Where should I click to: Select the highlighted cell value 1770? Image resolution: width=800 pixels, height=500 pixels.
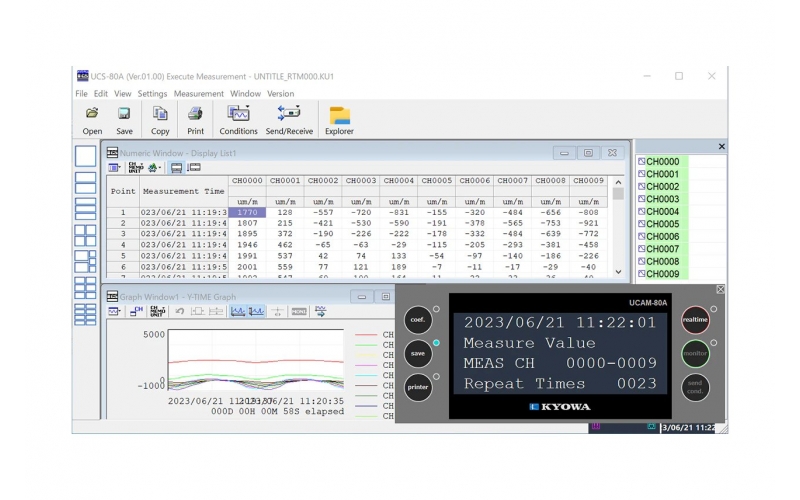tap(247, 212)
